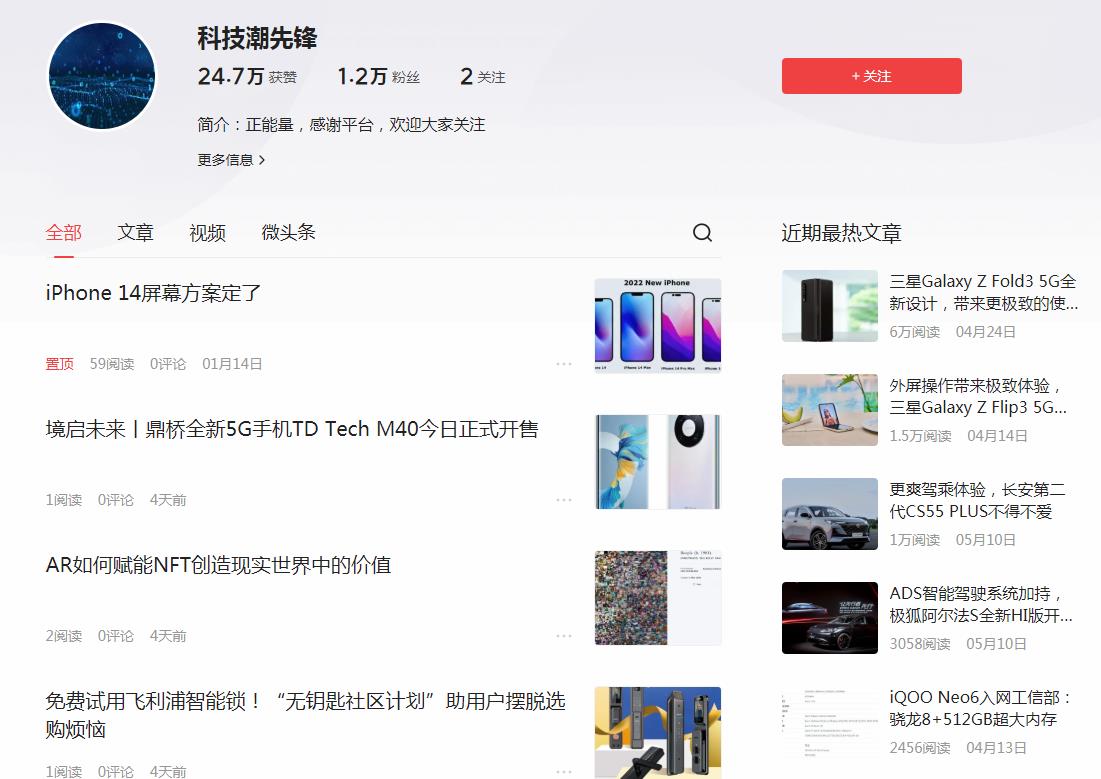This screenshot has height=779, width=1101.
Task: Click the red +关注 follow button
Action: (x=871, y=76)
